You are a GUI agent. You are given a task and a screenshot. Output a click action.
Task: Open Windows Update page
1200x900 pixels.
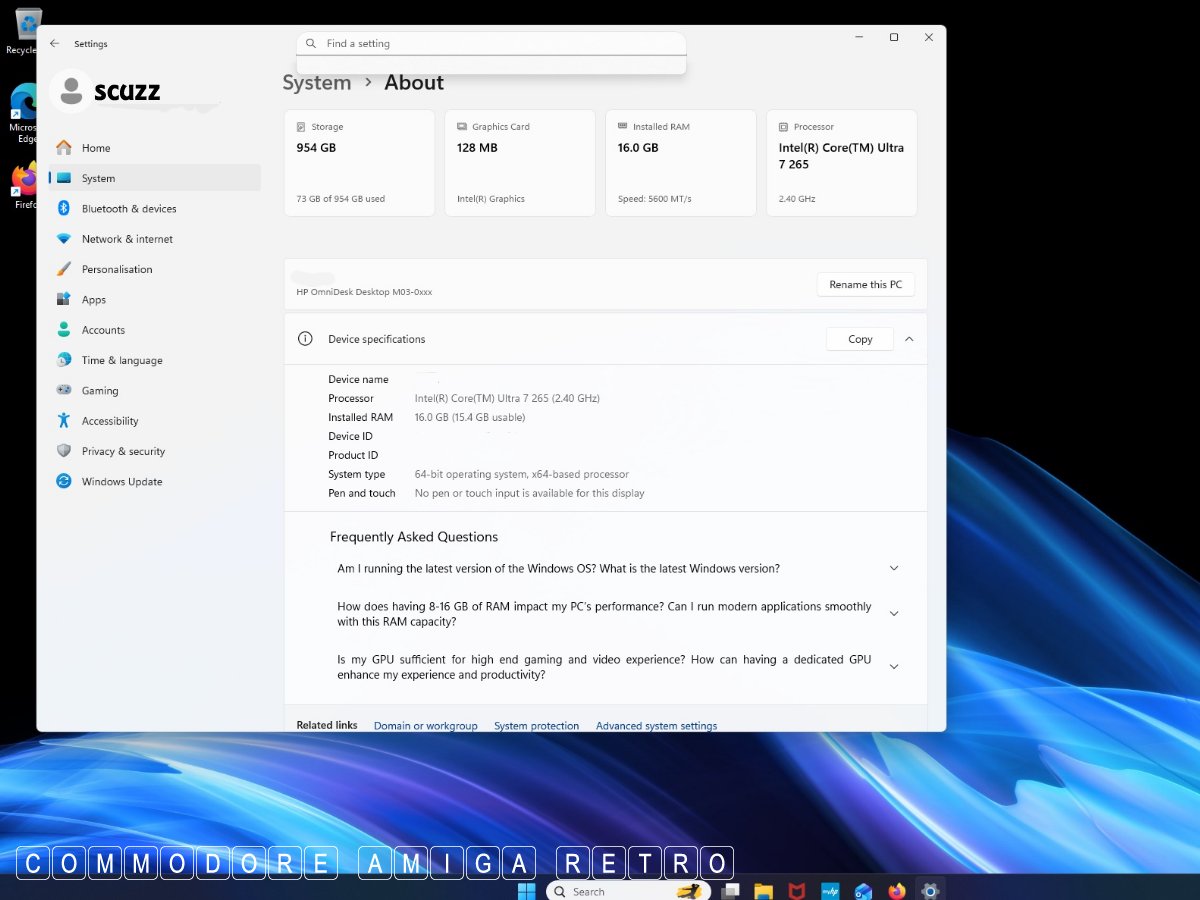[x=122, y=482]
